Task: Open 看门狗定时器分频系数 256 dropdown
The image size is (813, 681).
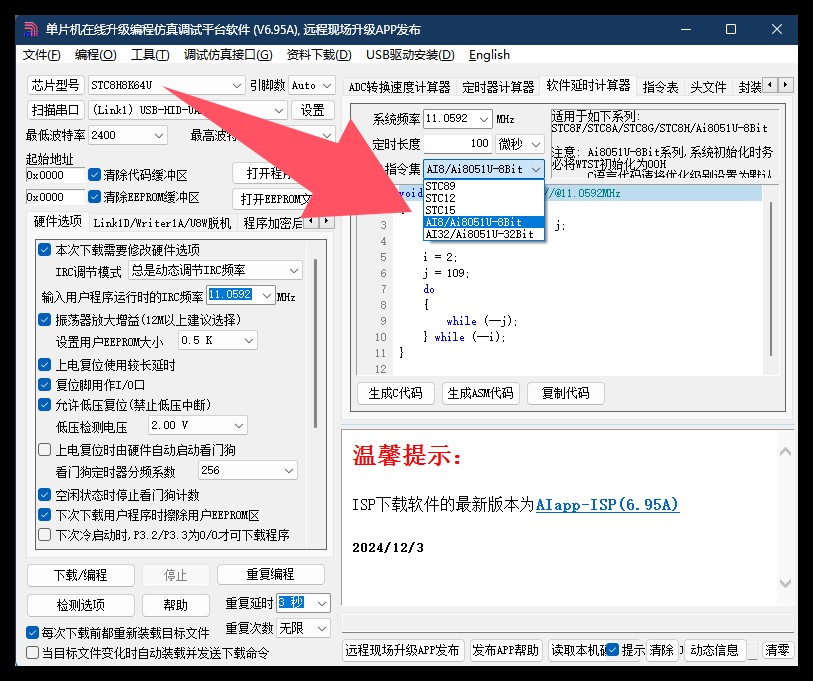Action: coord(248,470)
